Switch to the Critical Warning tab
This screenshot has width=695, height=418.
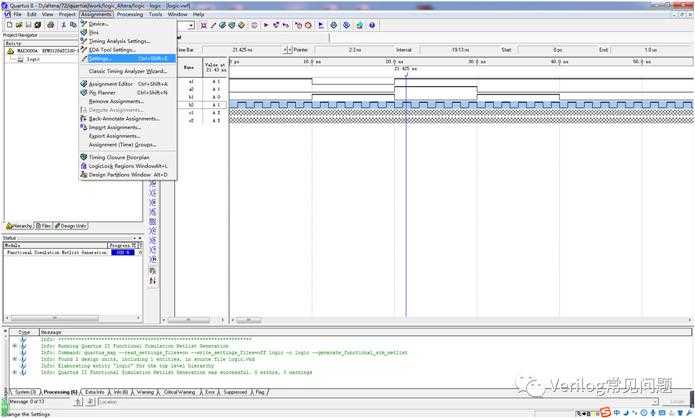coord(179,392)
